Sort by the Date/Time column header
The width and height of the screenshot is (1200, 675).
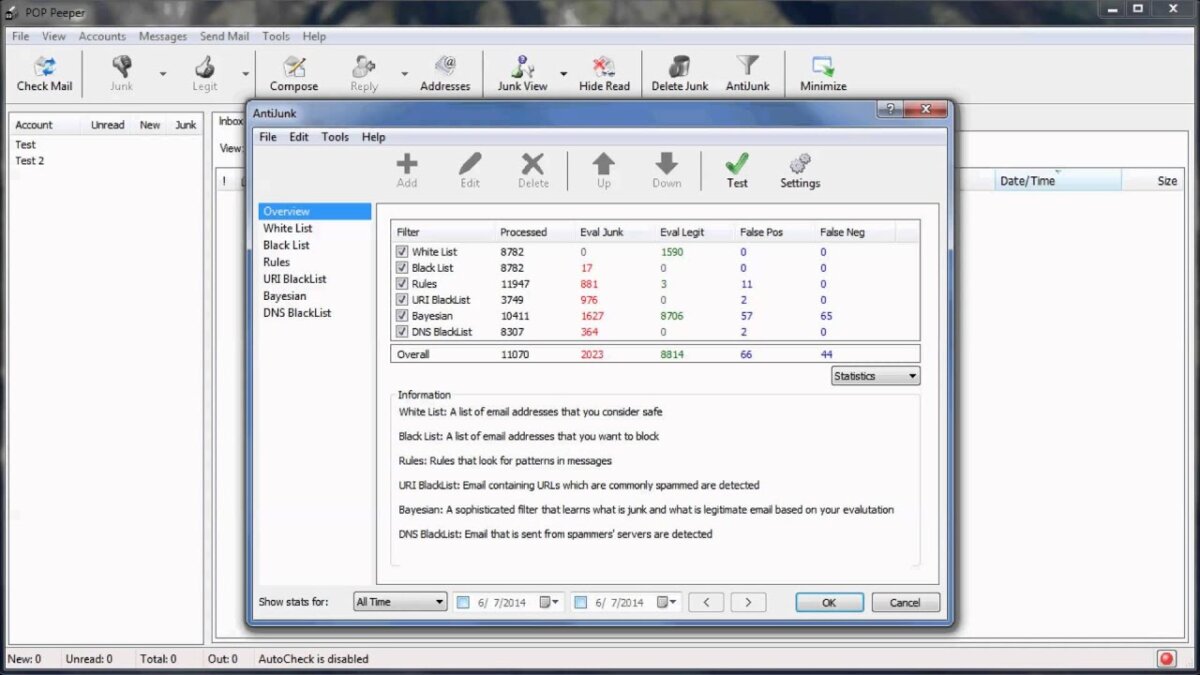1058,181
